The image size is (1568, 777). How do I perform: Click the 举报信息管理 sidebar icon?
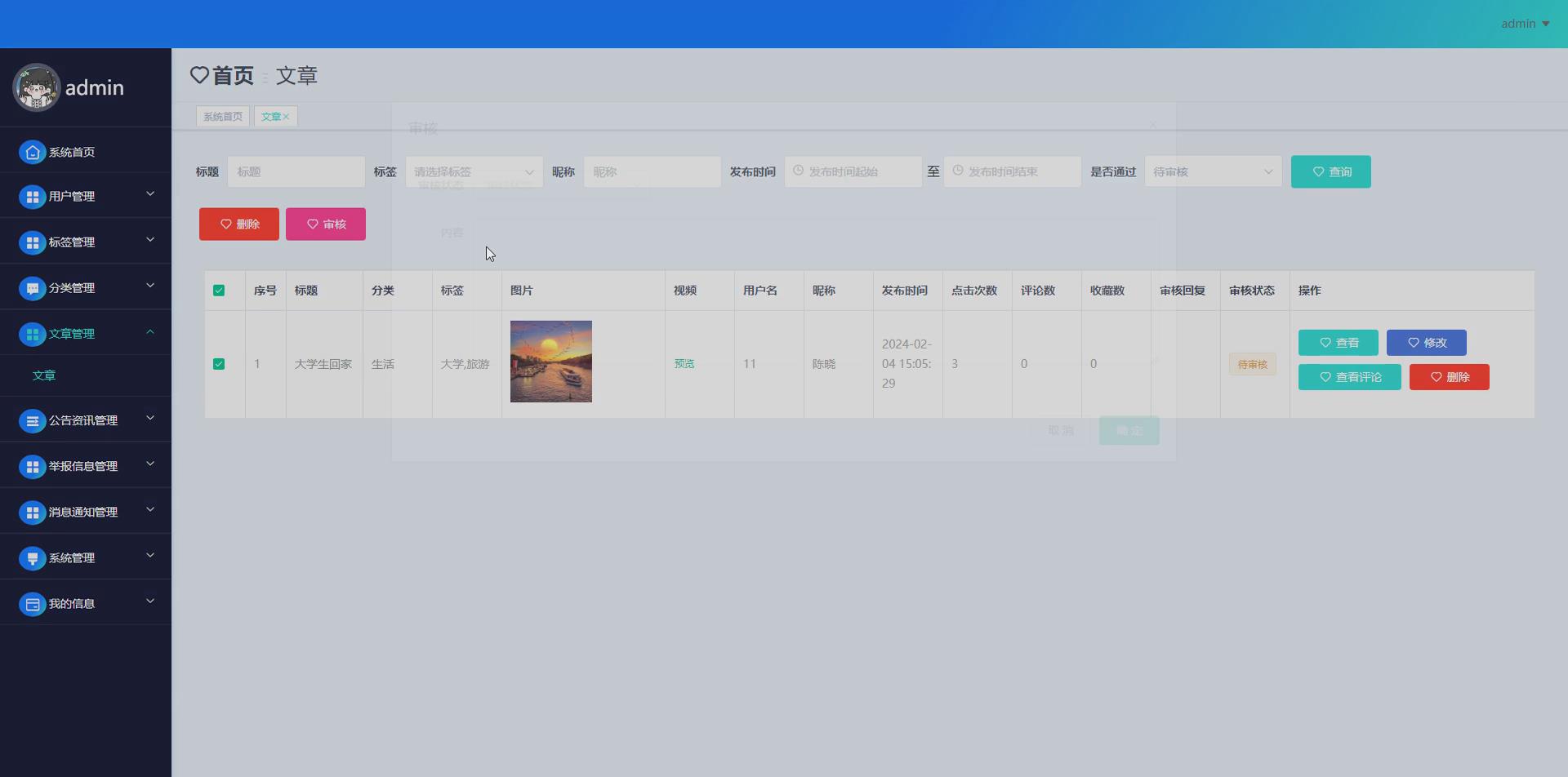(31, 466)
